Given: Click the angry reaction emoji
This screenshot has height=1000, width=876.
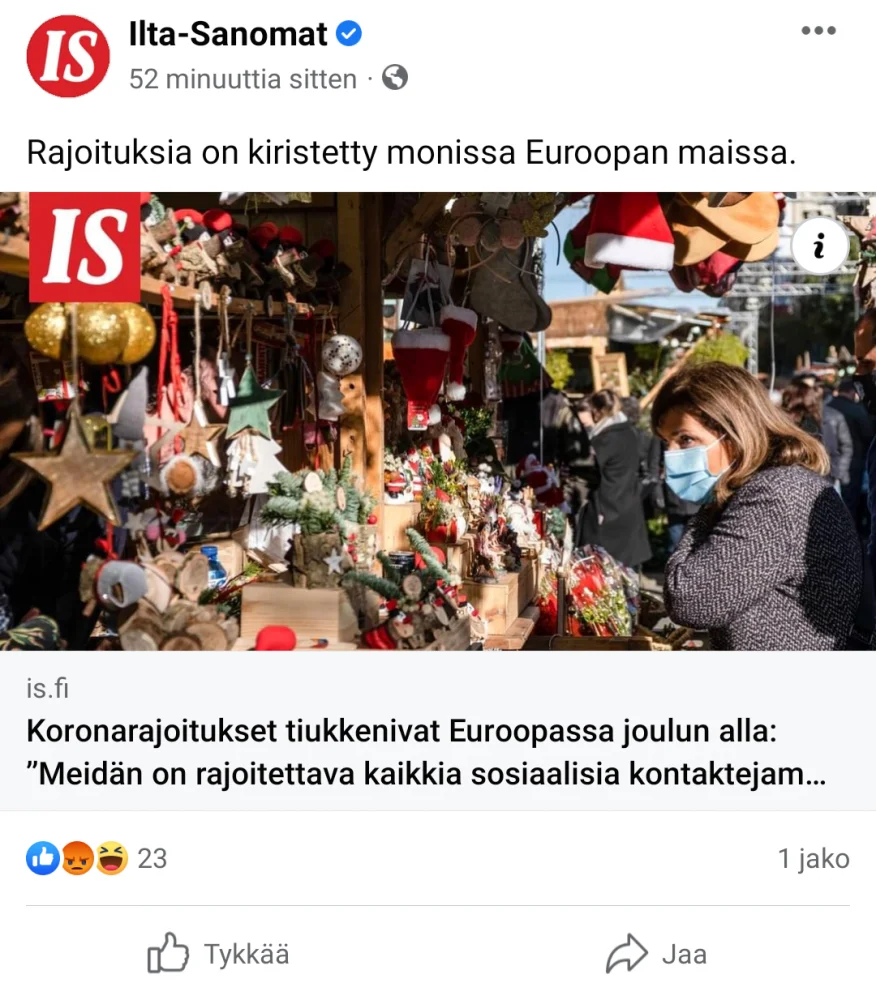Looking at the screenshot, I should 77,858.
